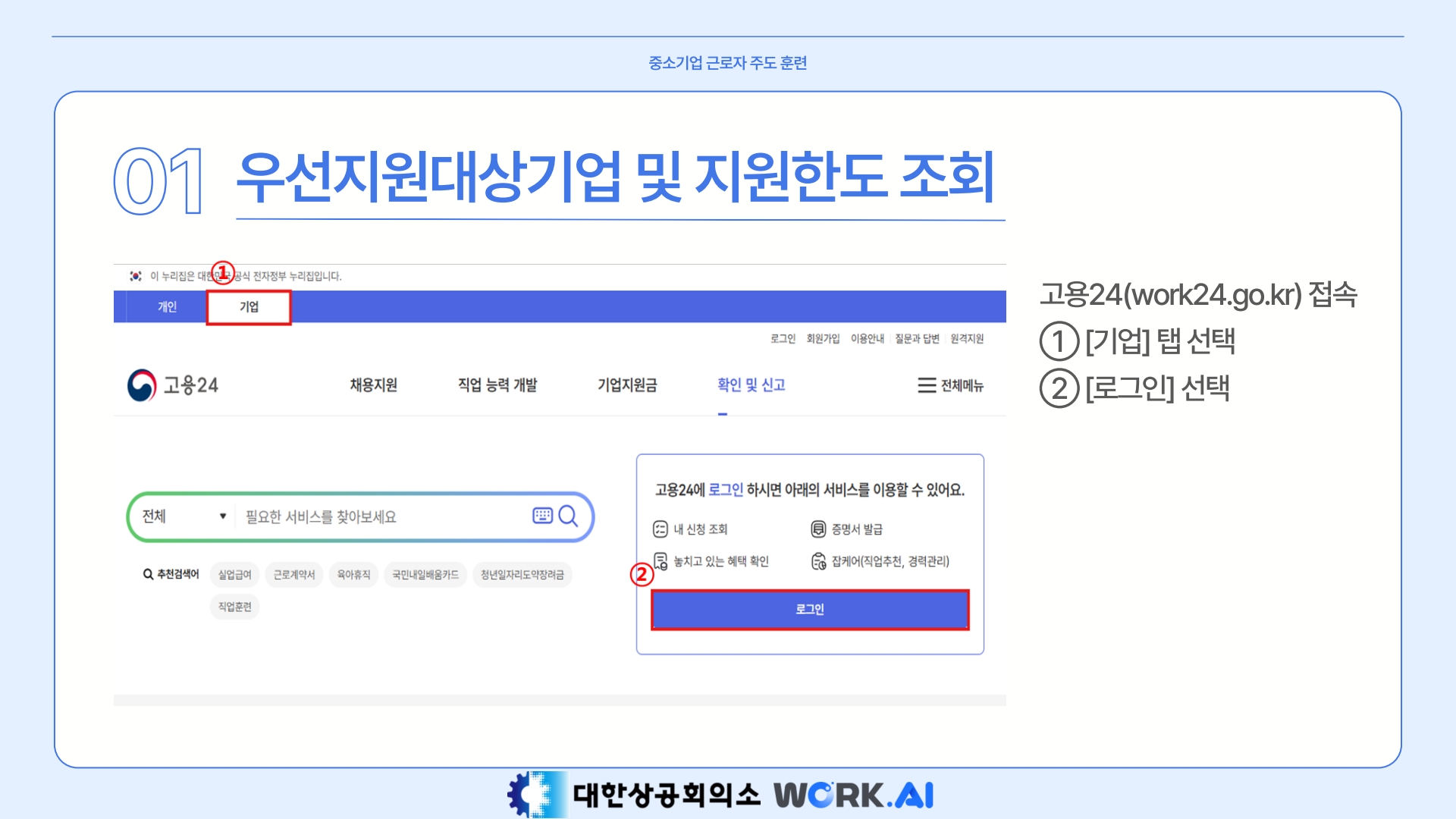Viewport: 1456px width, 819px height.
Task: Open the 기업지원금 menu
Action: pyautogui.click(x=627, y=385)
